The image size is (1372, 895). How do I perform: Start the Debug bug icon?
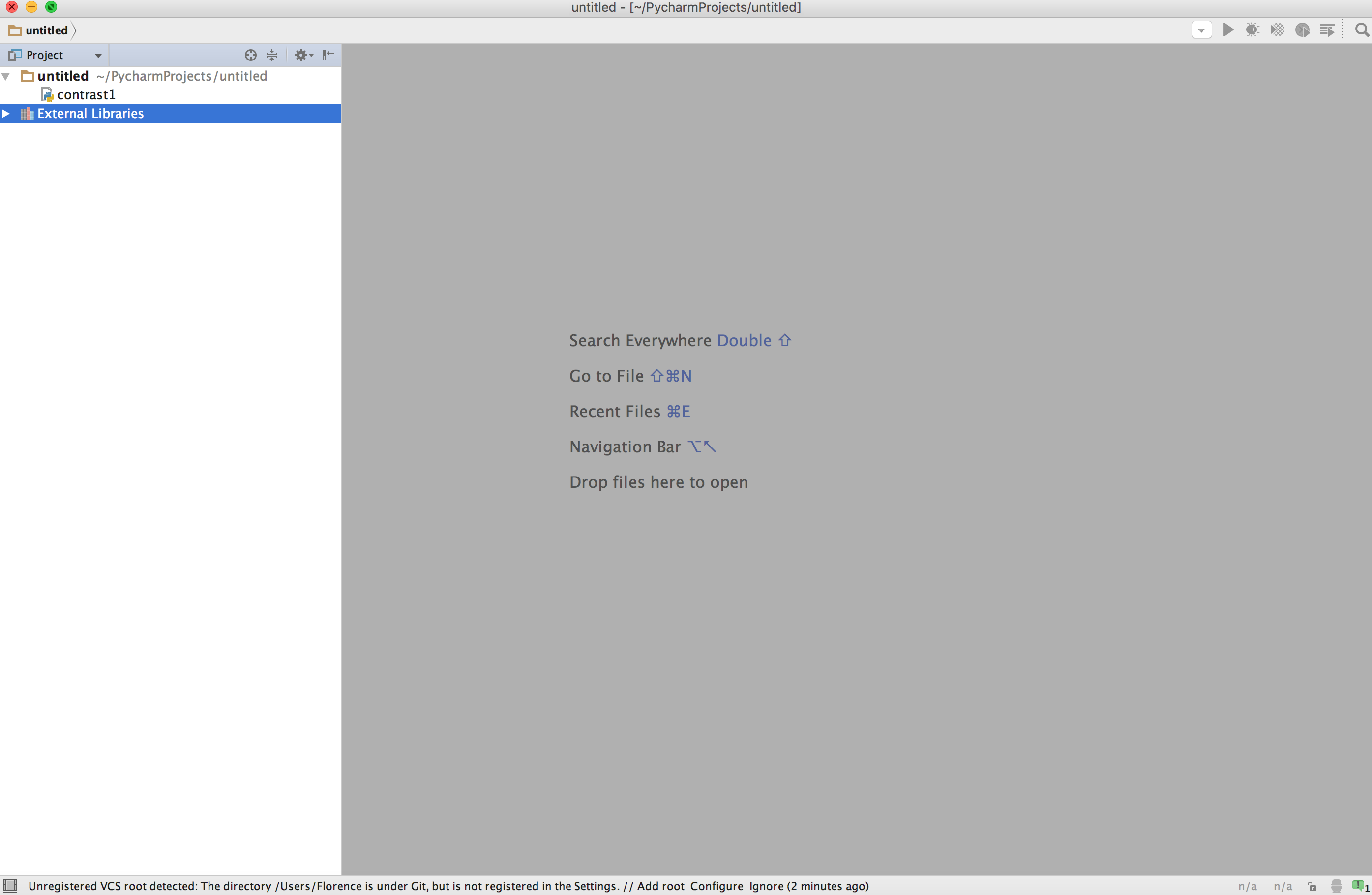[1252, 30]
